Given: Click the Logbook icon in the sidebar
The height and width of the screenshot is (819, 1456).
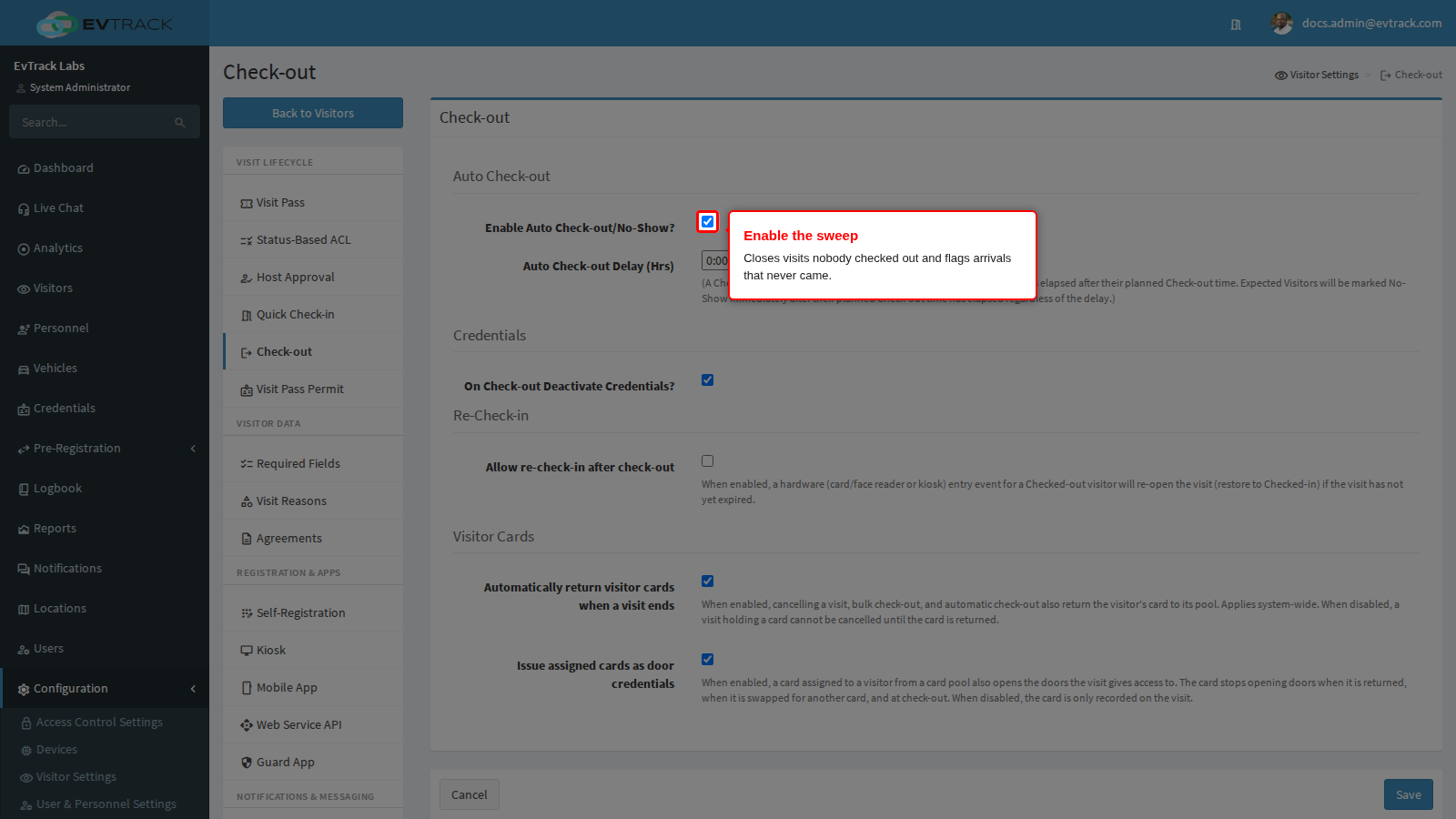Looking at the screenshot, I should (x=24, y=490).
